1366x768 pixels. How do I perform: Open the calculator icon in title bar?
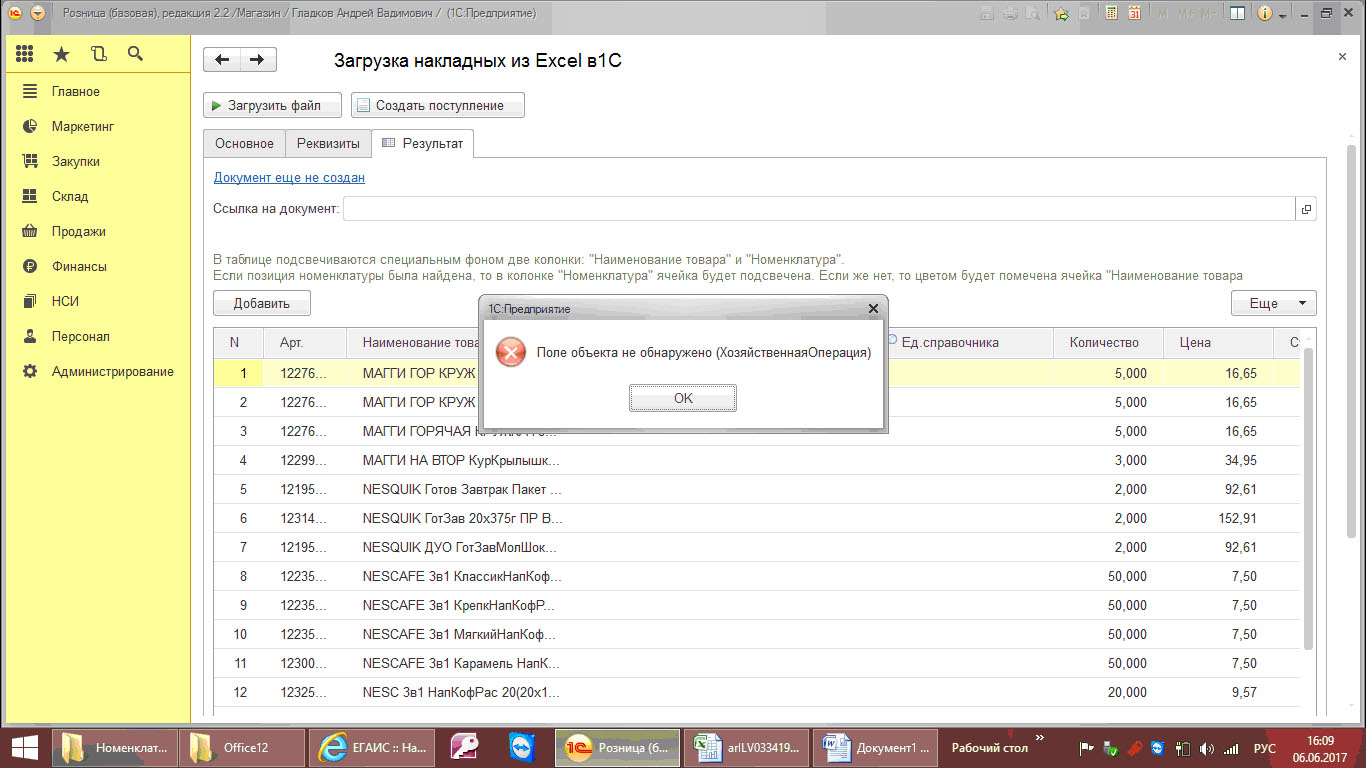coord(1111,14)
